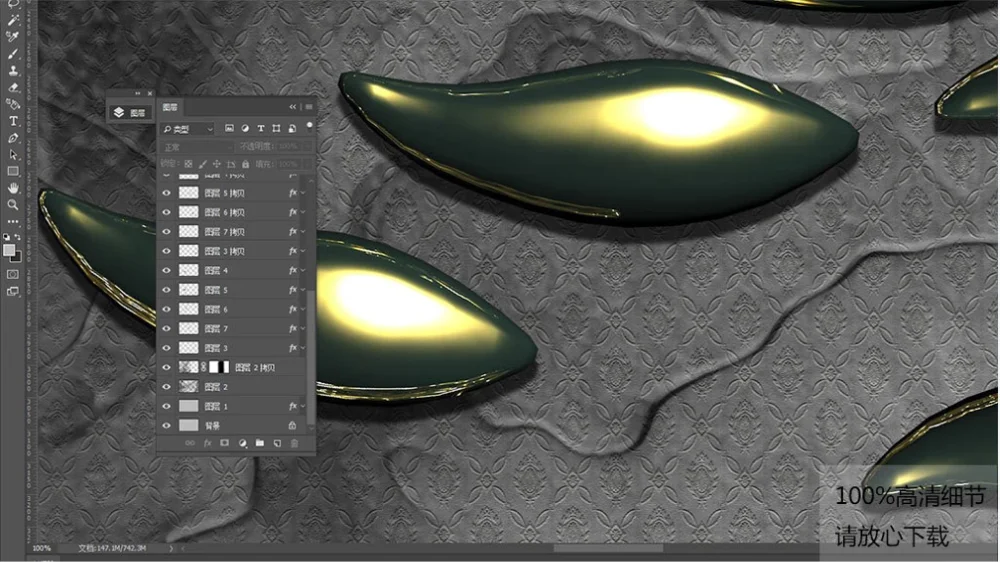This screenshot has width=1000, height=562.
Task: Select the Path Selection arrow tool
Action: coord(13,154)
